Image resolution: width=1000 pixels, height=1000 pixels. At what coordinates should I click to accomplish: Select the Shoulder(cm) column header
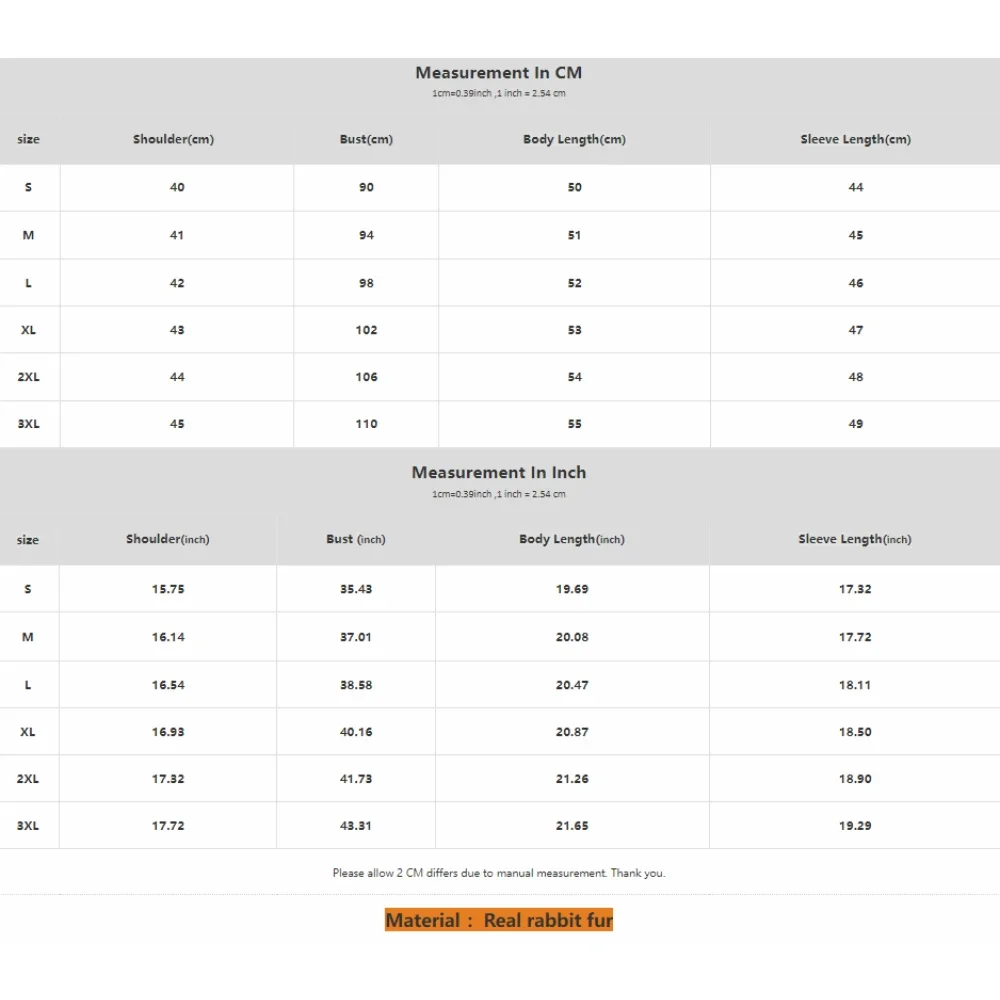coord(173,139)
